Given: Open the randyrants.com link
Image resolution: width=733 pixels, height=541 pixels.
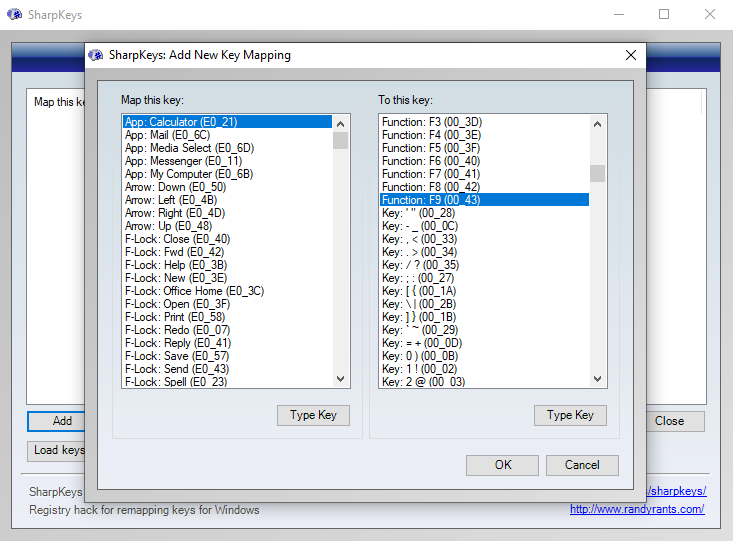Looking at the screenshot, I should pos(637,509).
